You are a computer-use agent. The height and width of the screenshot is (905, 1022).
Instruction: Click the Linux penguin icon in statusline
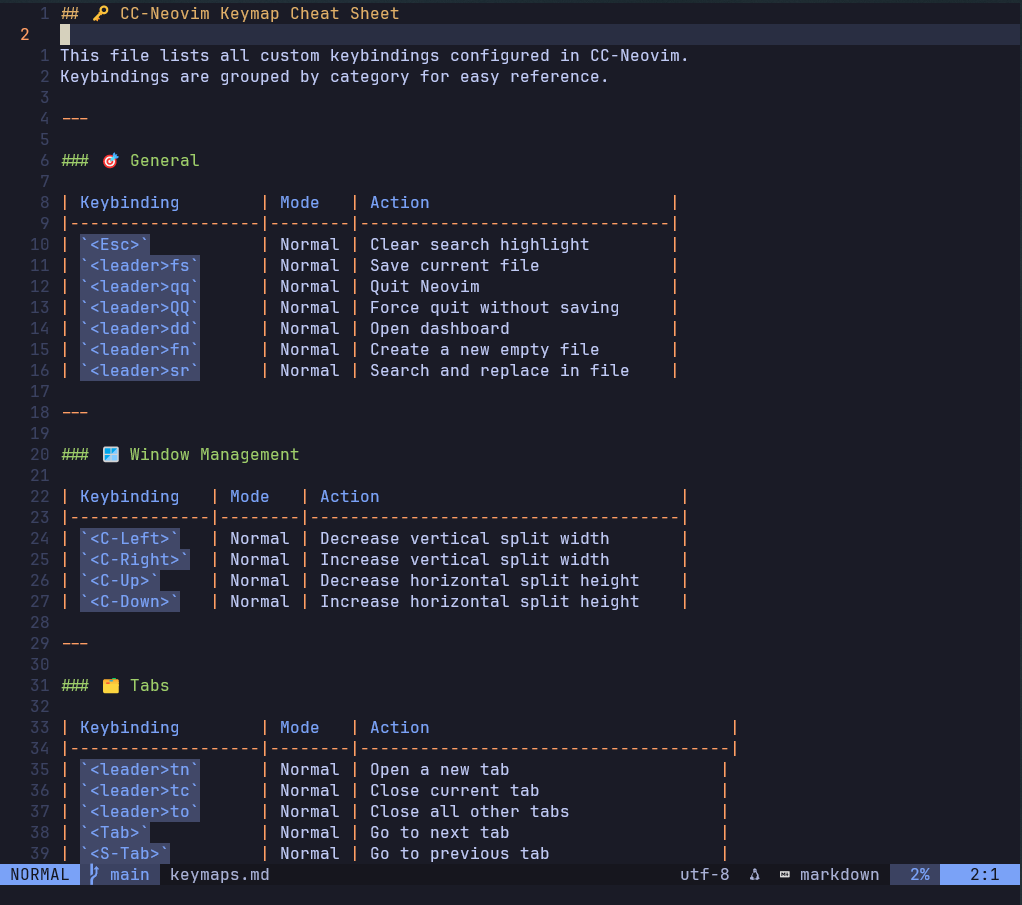pos(754,875)
